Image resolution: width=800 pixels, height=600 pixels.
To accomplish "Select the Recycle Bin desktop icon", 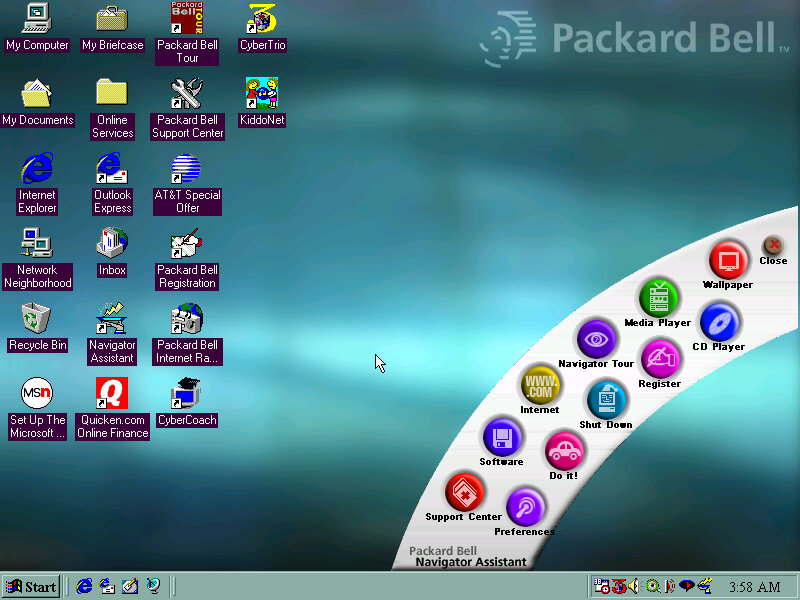I will (37, 319).
